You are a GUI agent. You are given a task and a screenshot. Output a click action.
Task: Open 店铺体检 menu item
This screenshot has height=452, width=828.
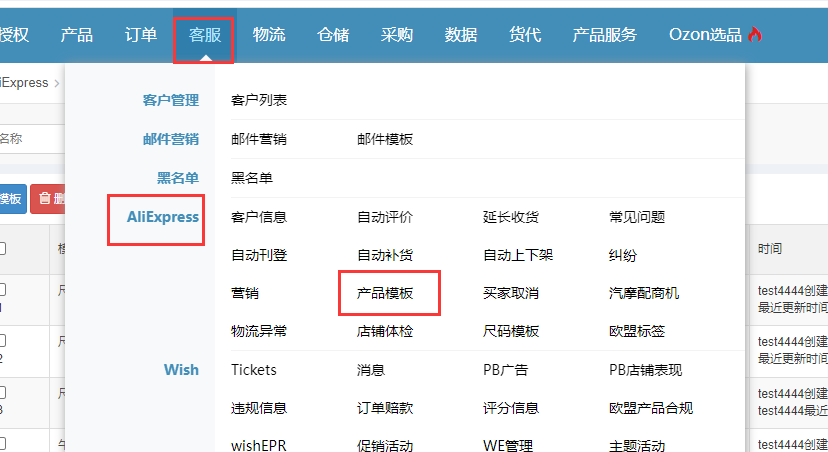pyautogui.click(x=385, y=331)
